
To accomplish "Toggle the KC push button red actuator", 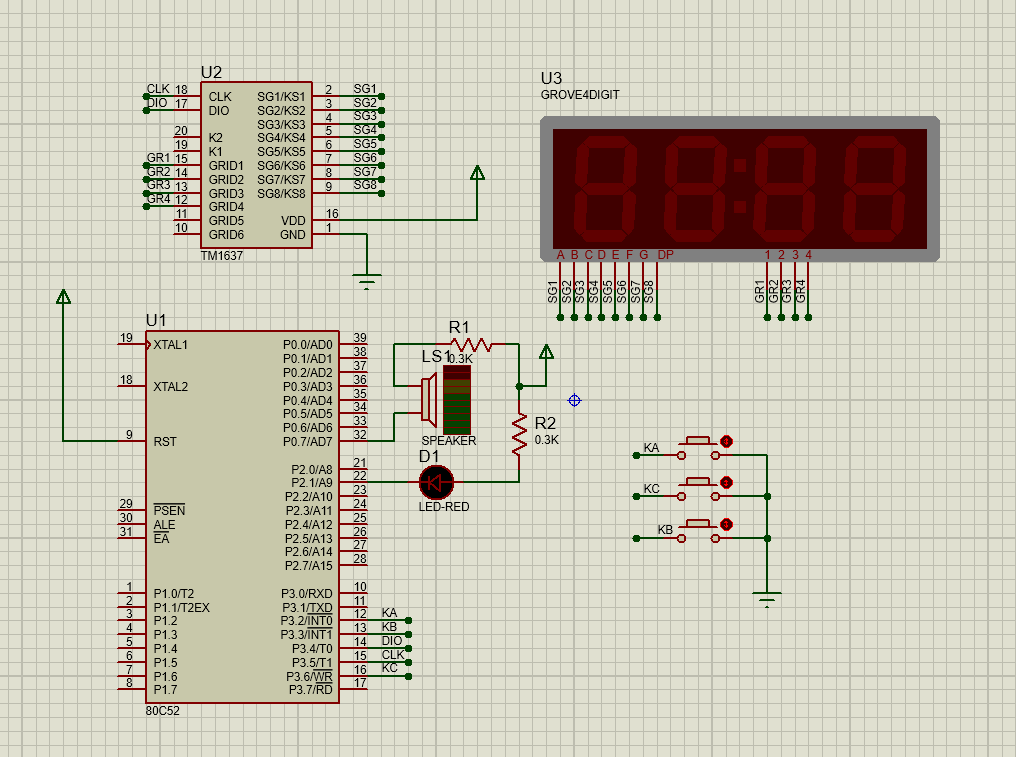I will pos(726,483).
